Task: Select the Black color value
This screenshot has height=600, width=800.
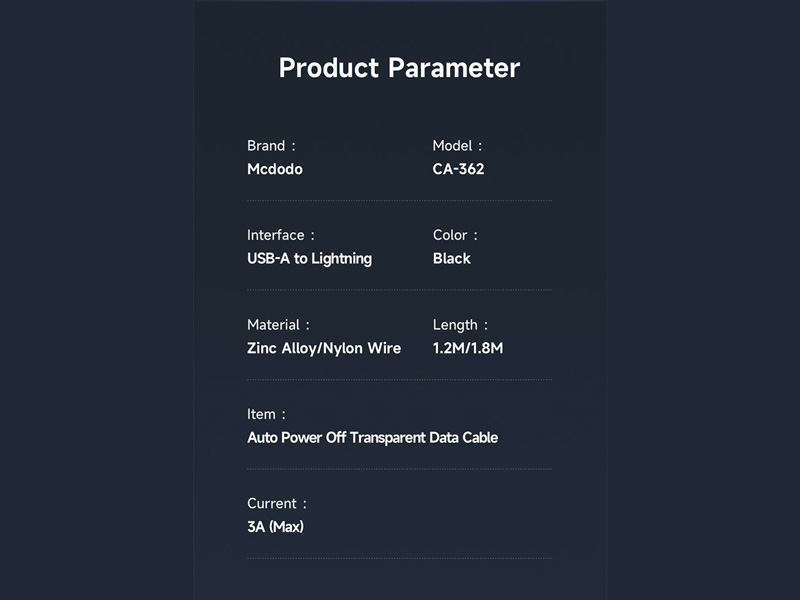Action: tap(452, 258)
